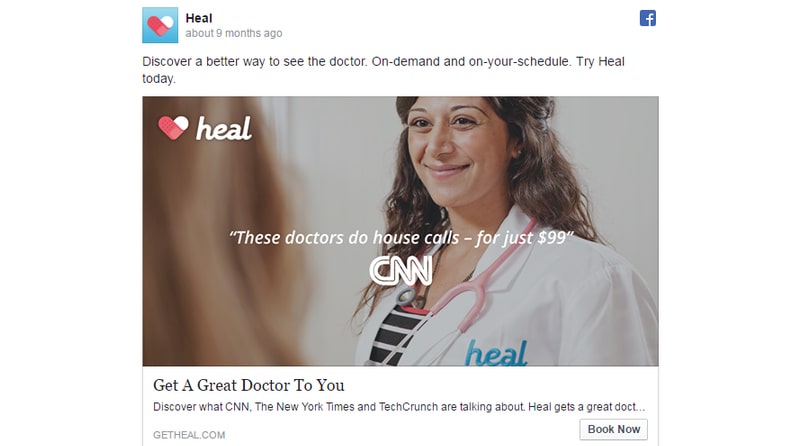
Task: Click the 'These doctors do house calls' quote
Action: [401, 237]
